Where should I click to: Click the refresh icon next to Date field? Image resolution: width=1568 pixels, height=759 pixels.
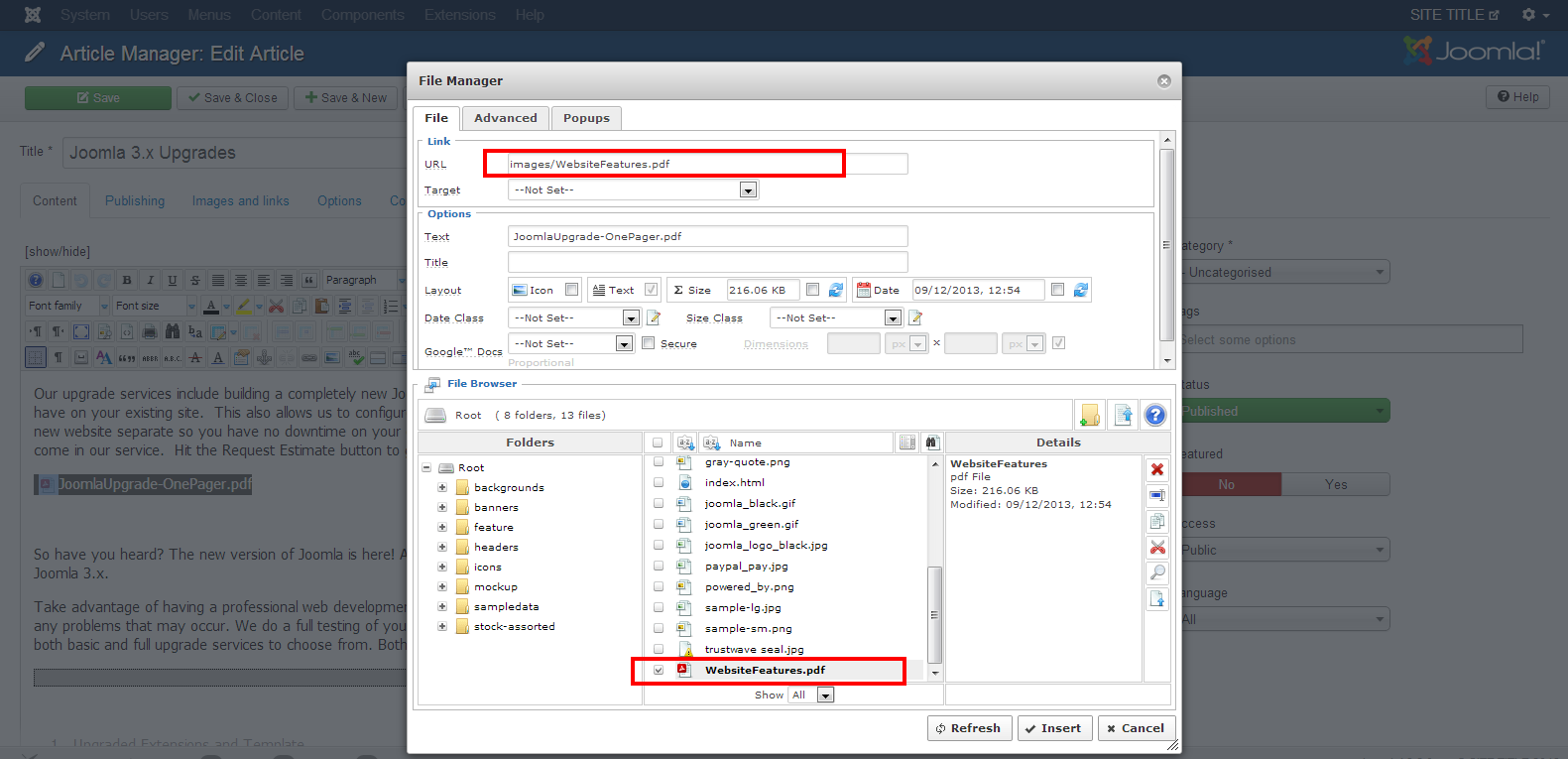[x=1080, y=290]
